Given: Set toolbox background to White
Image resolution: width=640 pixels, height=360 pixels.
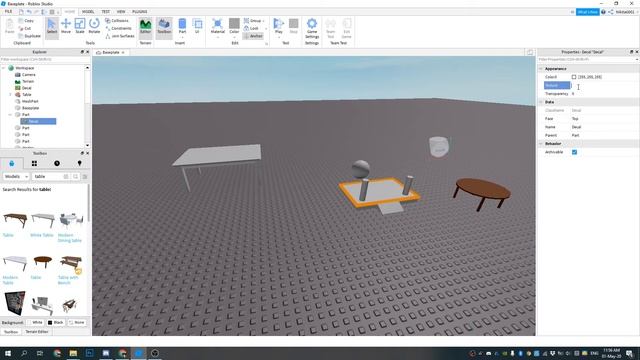Looking at the screenshot, I should (x=35, y=322).
